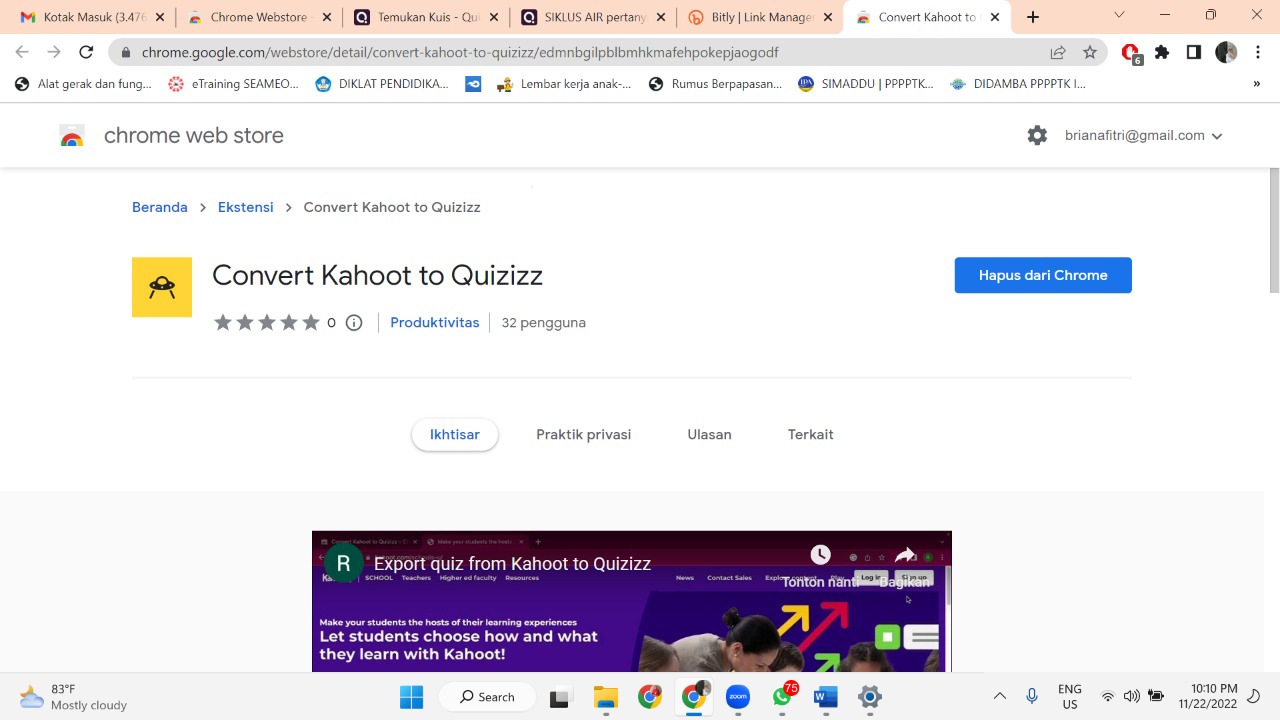The image size is (1280, 720).
Task: Open the red extension icon with badge 6
Action: coord(1131,53)
